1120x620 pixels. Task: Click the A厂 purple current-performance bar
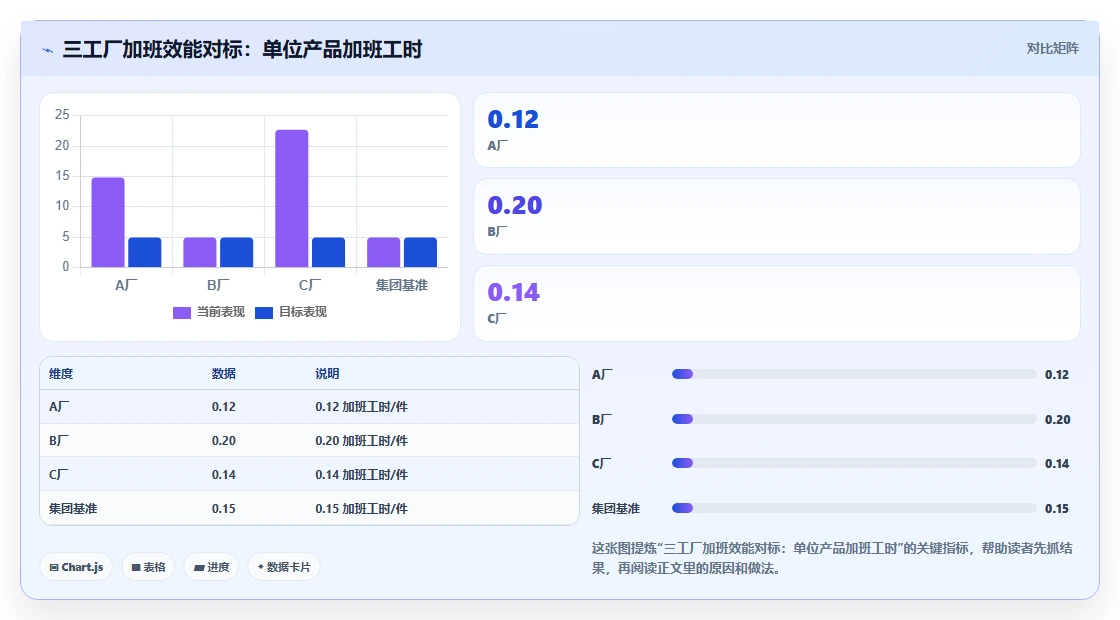108,222
